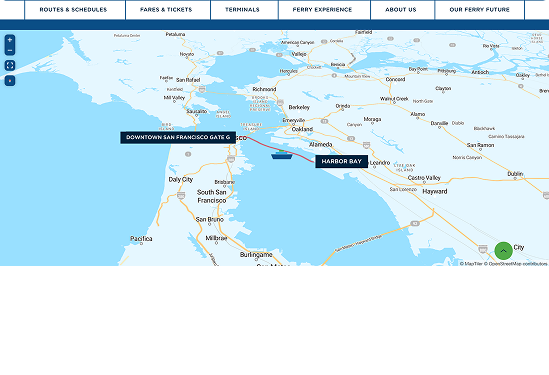549x375 pixels.
Task: Click the Brisbane map label
Action: (224, 182)
